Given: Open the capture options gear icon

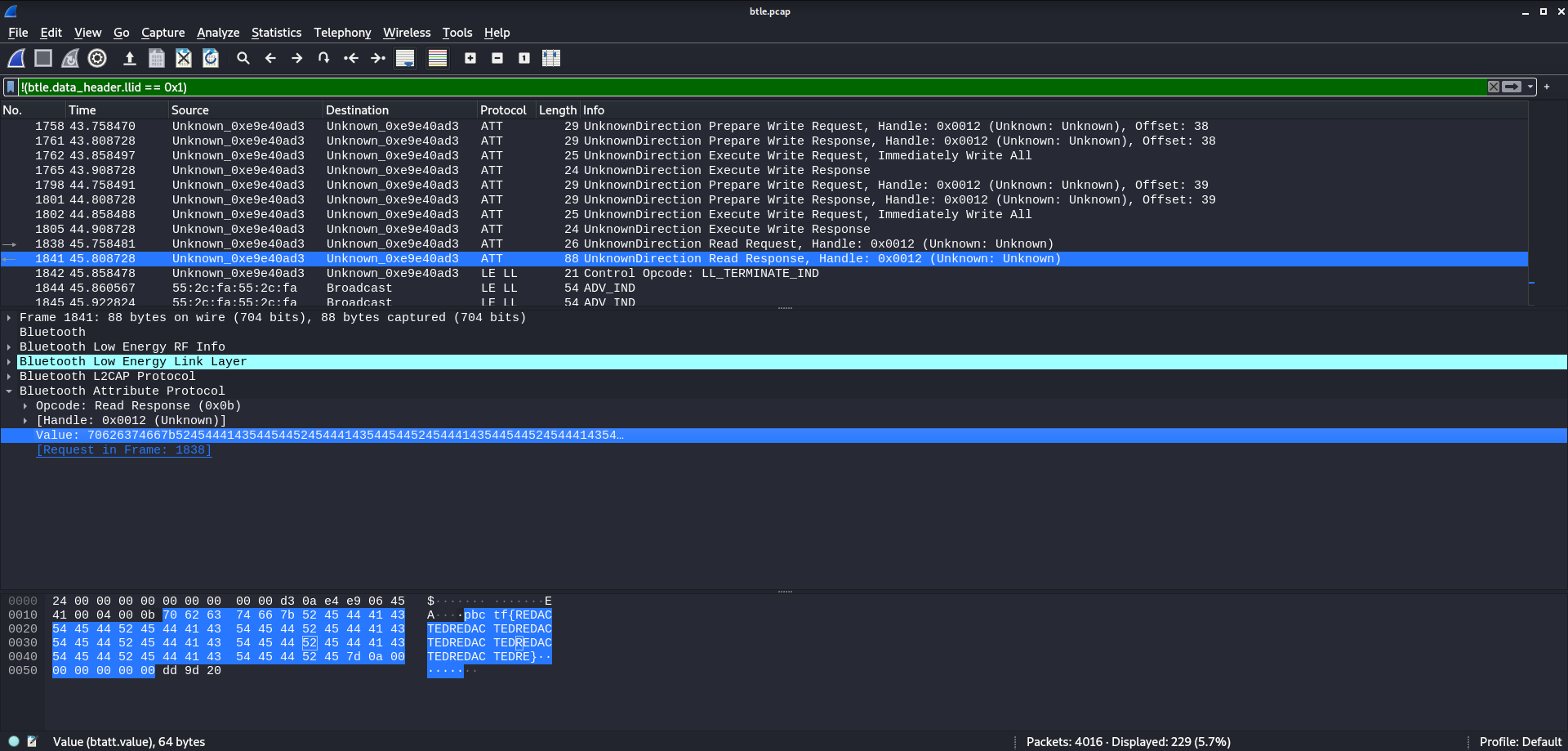Looking at the screenshot, I should click(x=97, y=58).
